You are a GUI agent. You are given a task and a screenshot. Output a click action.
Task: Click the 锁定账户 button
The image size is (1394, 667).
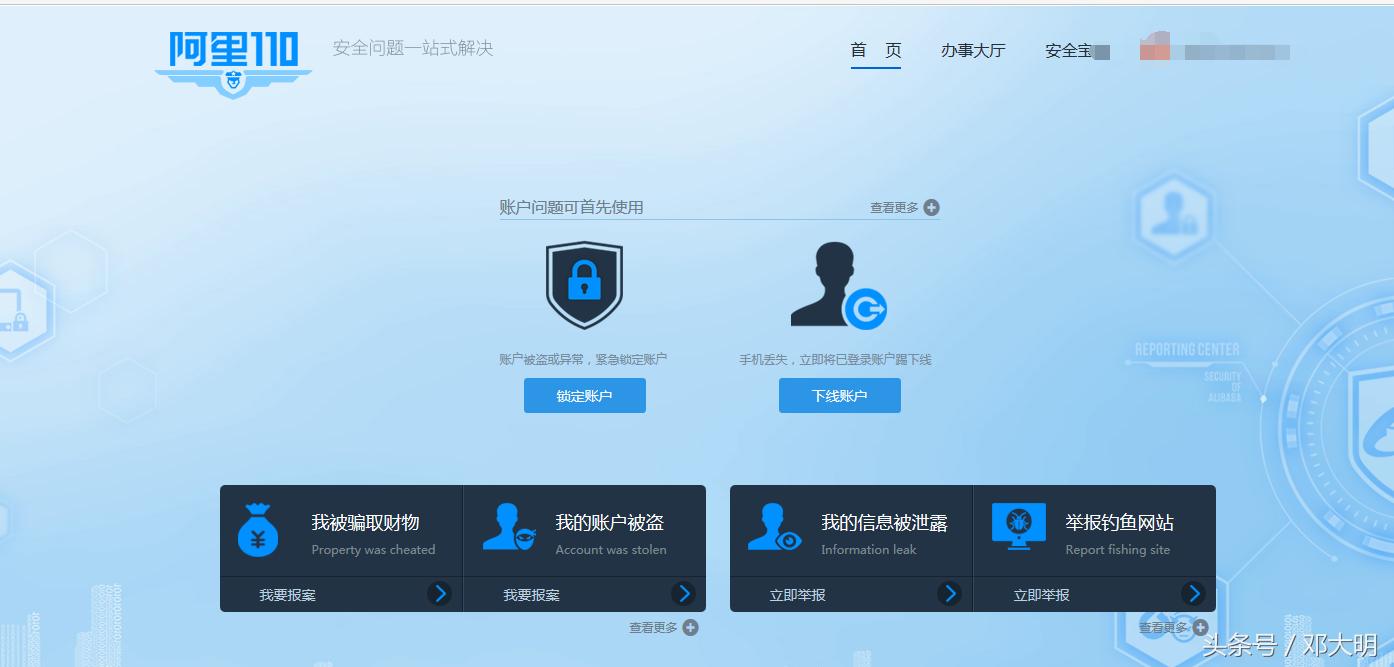click(584, 395)
